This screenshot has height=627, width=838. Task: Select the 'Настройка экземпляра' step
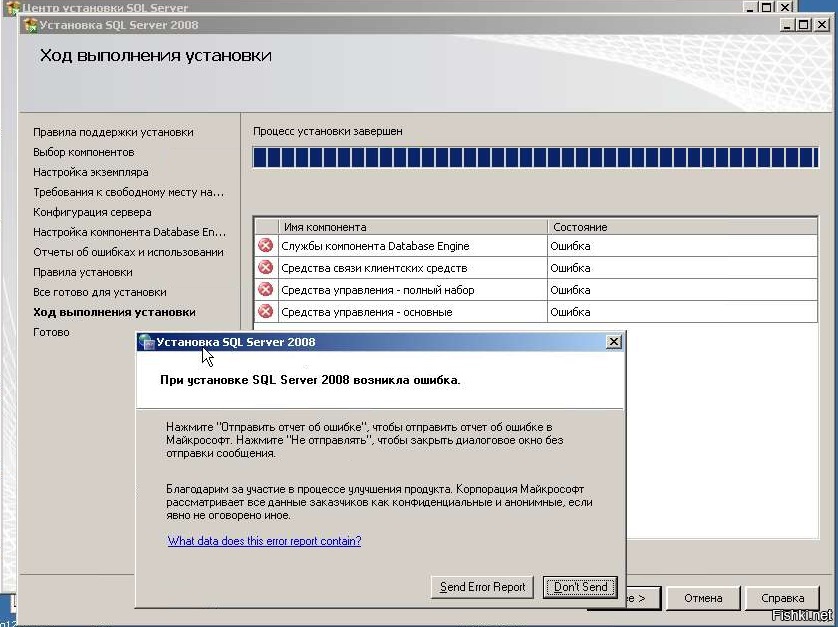[x=91, y=172]
